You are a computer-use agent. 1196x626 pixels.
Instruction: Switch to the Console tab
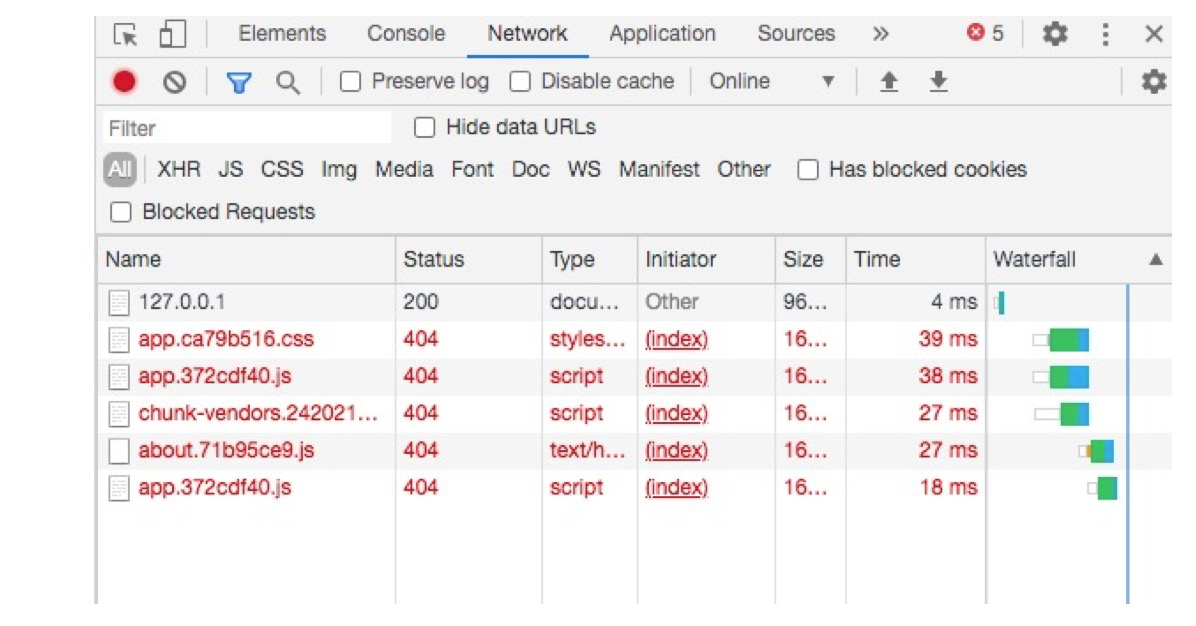[406, 34]
